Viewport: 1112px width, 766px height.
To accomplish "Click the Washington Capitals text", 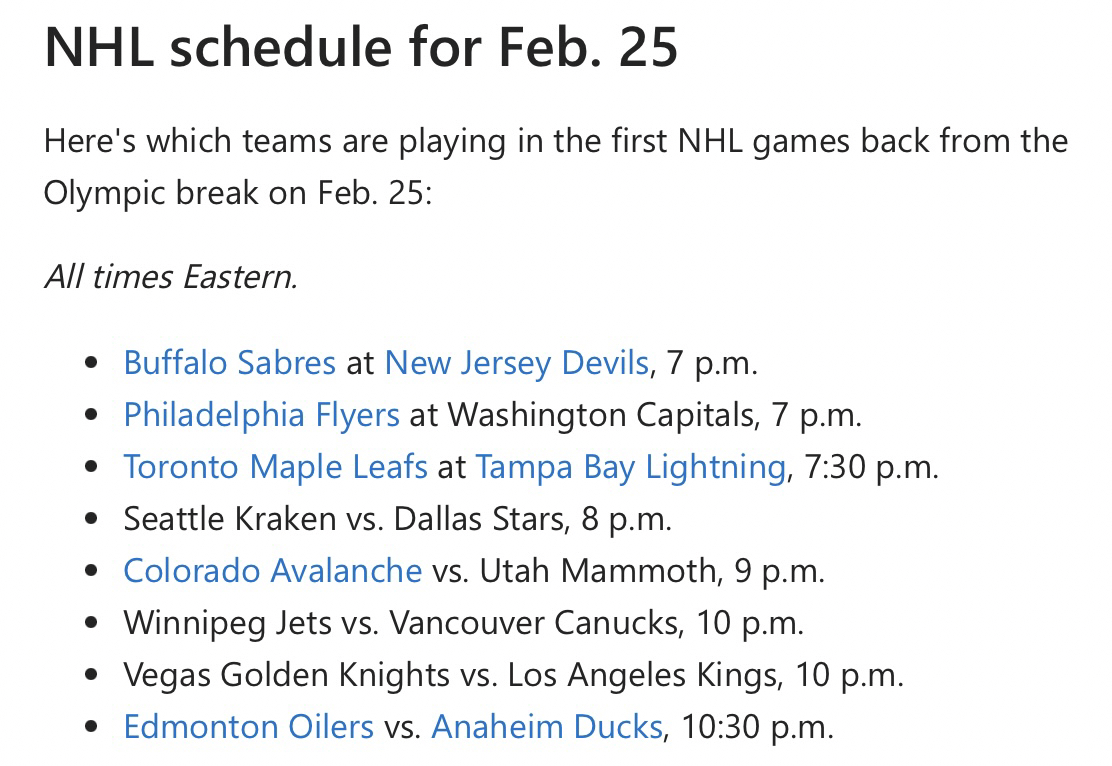I will tap(600, 414).
